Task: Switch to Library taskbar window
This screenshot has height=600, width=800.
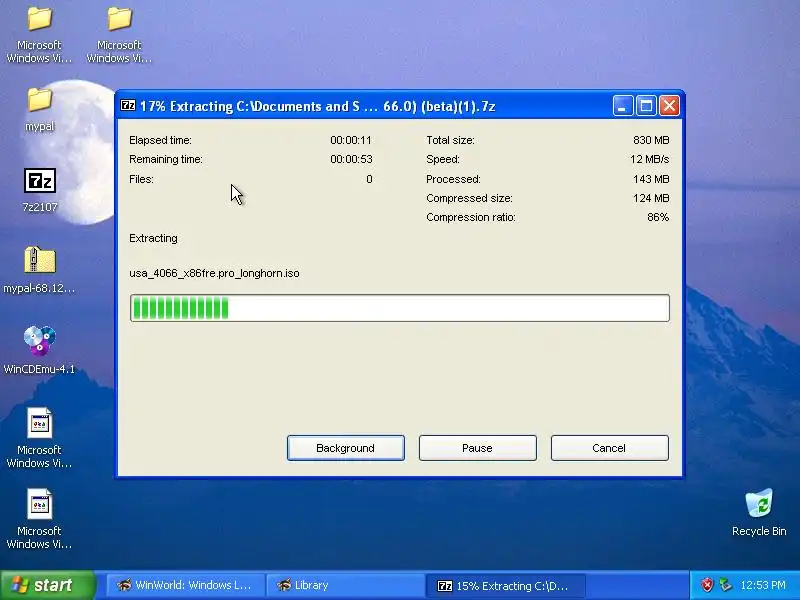Action: [345, 585]
